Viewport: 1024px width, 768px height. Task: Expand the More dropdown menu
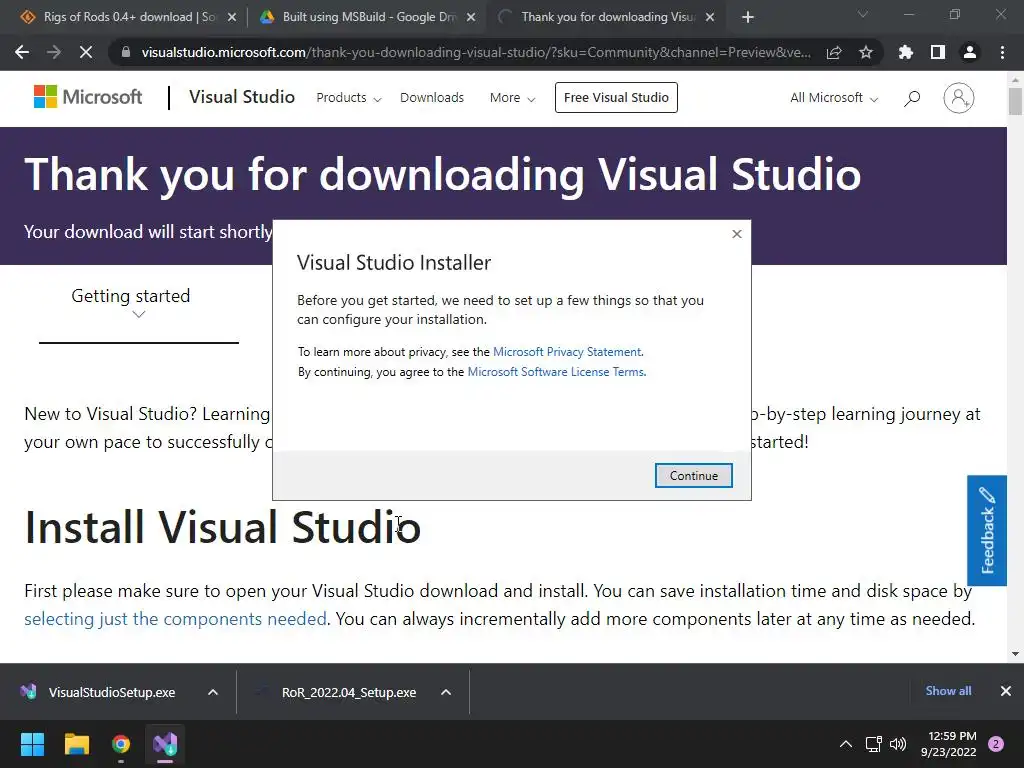tap(513, 98)
